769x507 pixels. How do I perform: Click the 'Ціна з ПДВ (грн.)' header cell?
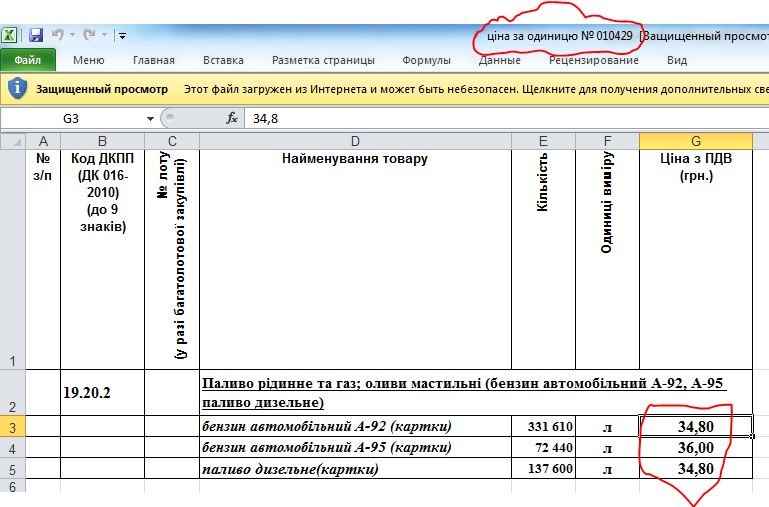[696, 259]
